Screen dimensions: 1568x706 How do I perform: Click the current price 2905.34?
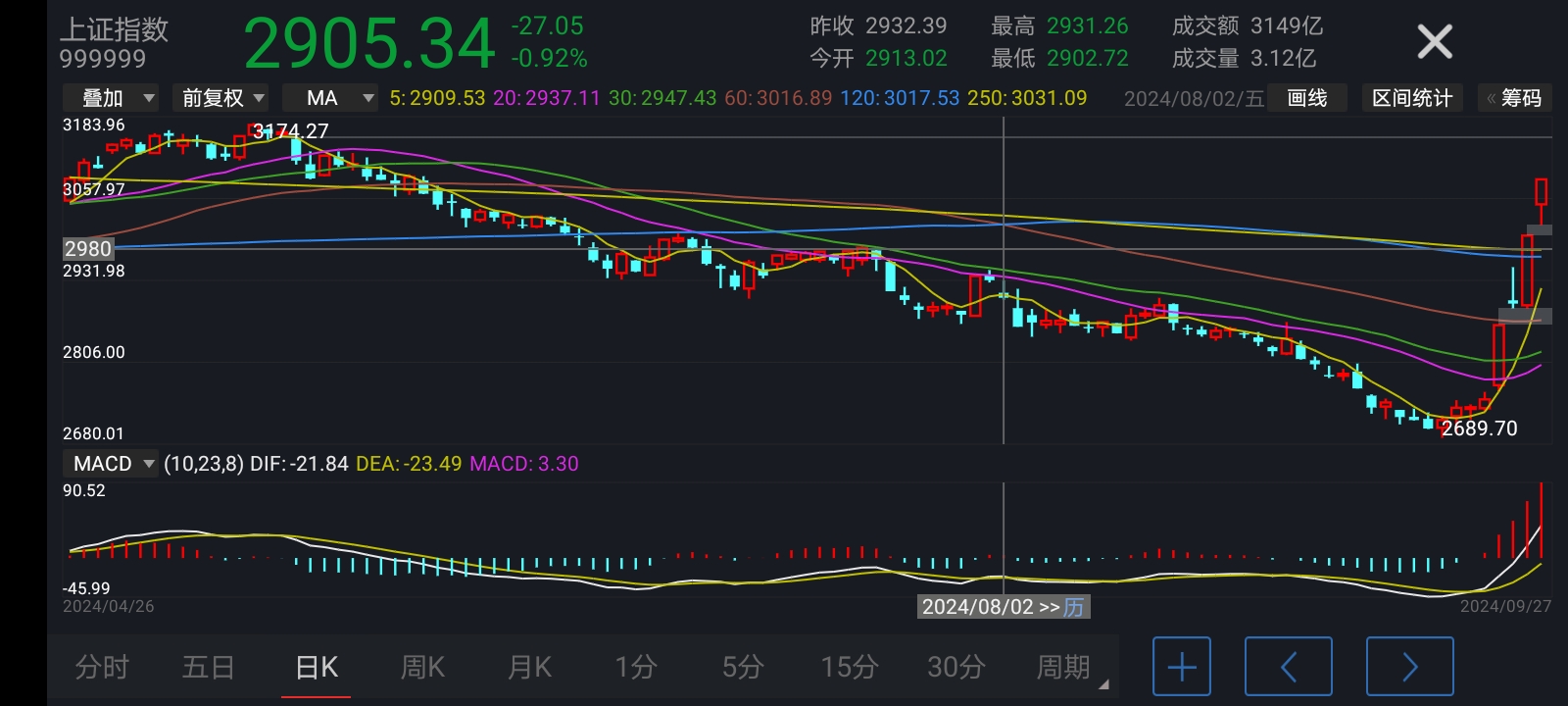click(369, 44)
